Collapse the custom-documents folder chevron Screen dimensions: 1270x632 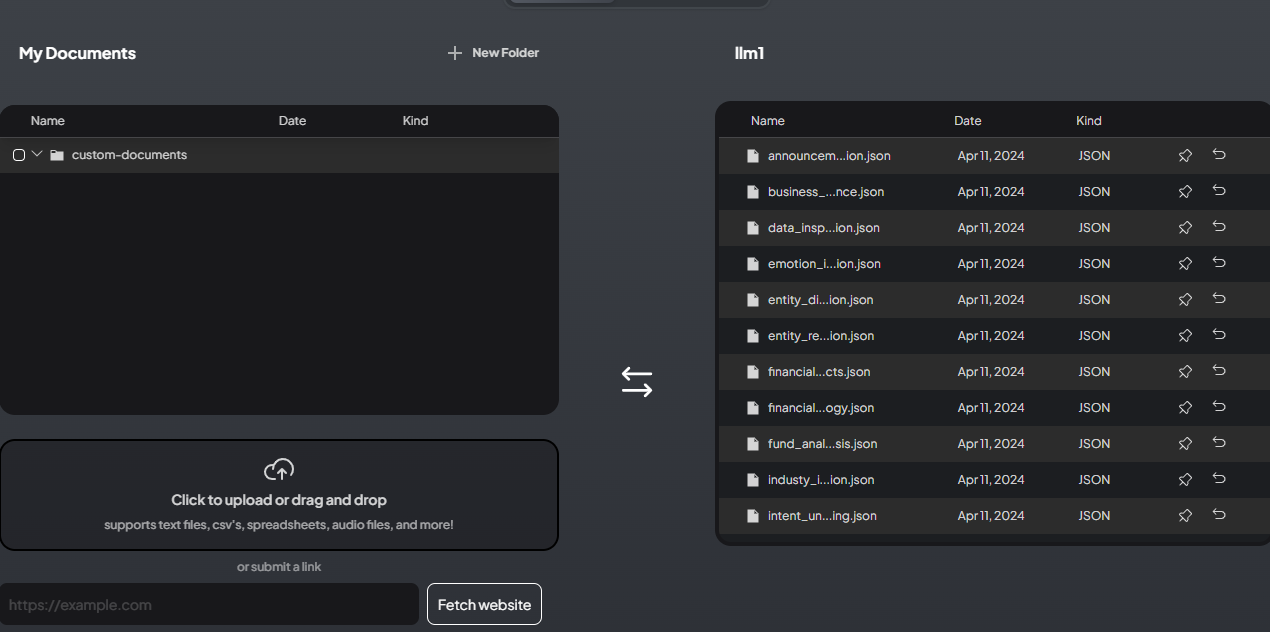pyautogui.click(x=37, y=154)
